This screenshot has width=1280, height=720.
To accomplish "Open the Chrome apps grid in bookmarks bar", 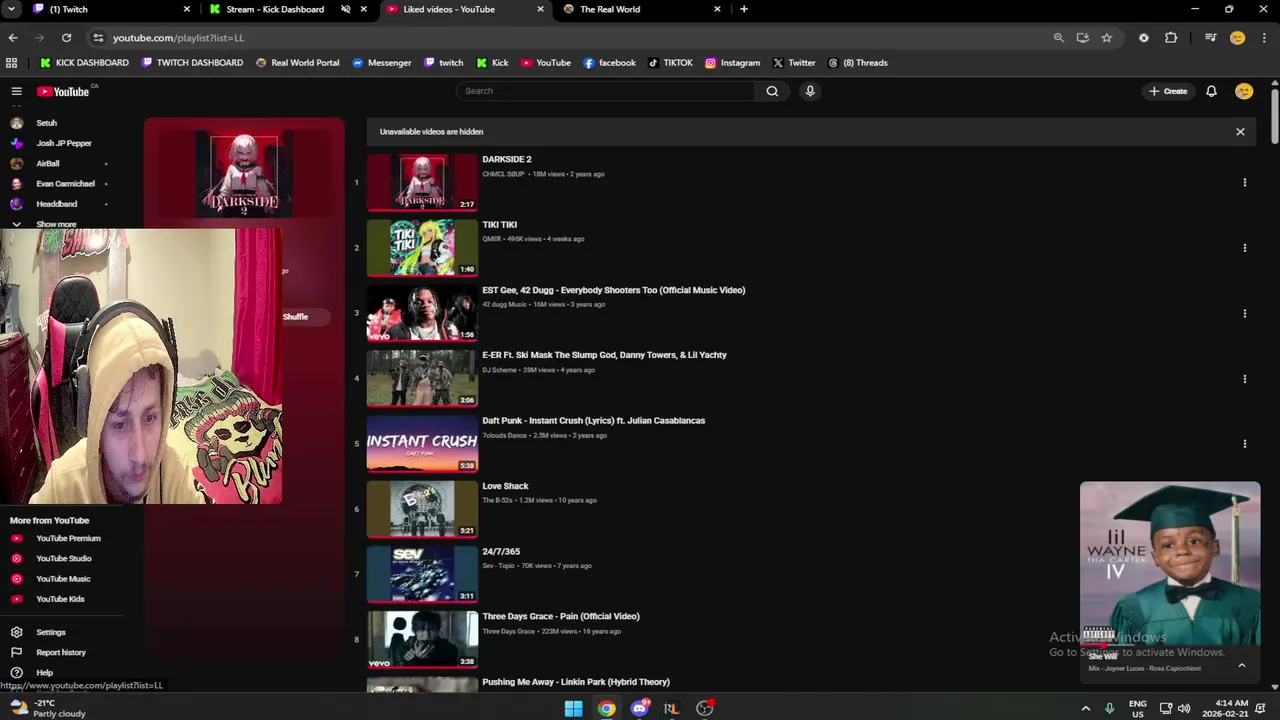I will pyautogui.click(x=12, y=62).
